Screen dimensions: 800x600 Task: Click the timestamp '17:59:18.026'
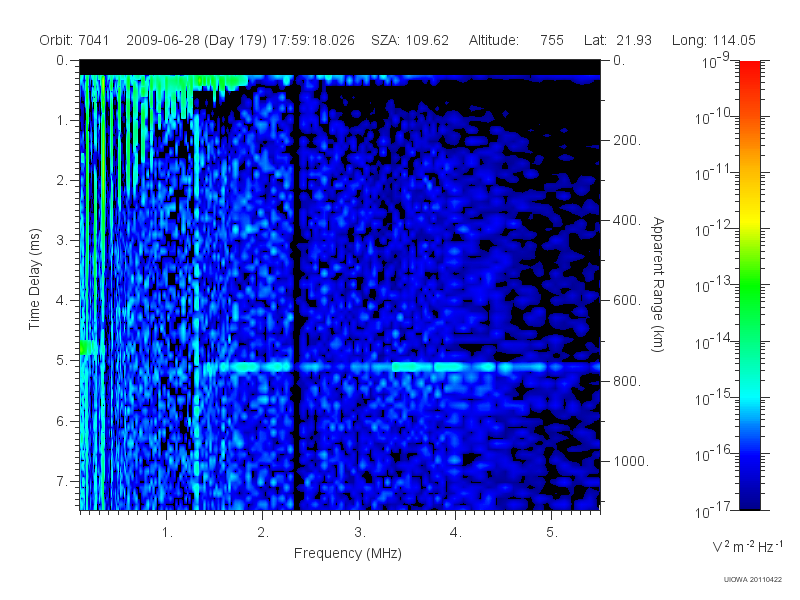point(313,40)
